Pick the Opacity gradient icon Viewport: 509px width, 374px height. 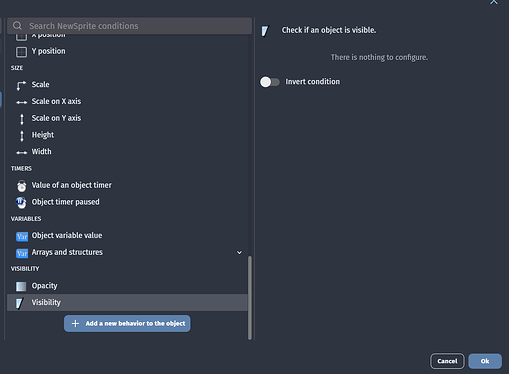[x=21, y=286]
